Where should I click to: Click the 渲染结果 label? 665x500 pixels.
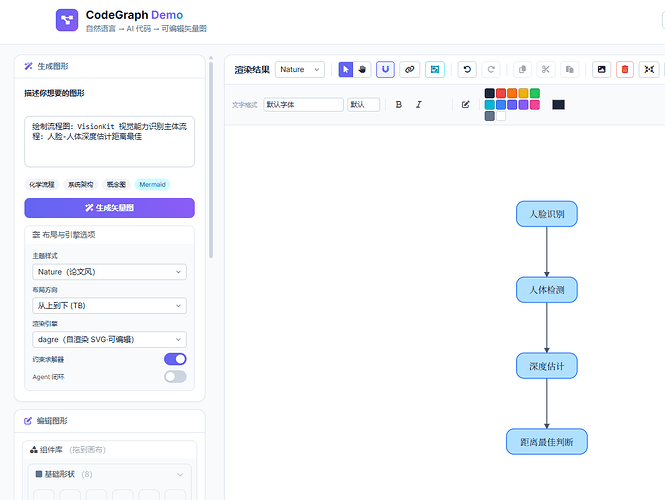click(252, 70)
